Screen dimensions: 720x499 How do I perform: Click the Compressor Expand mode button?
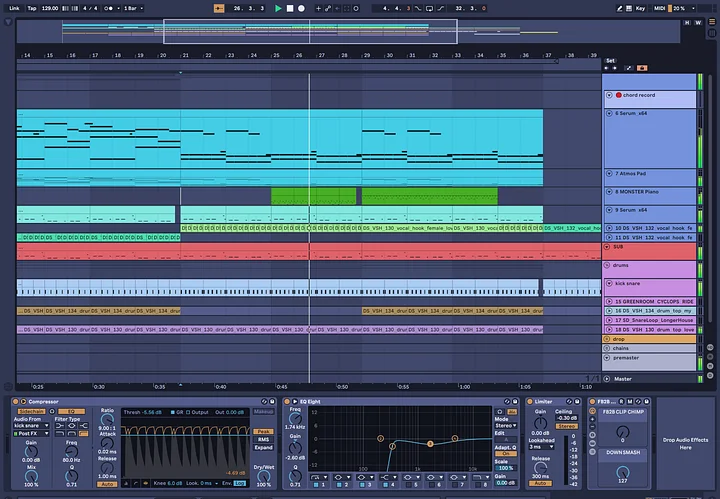point(263,448)
